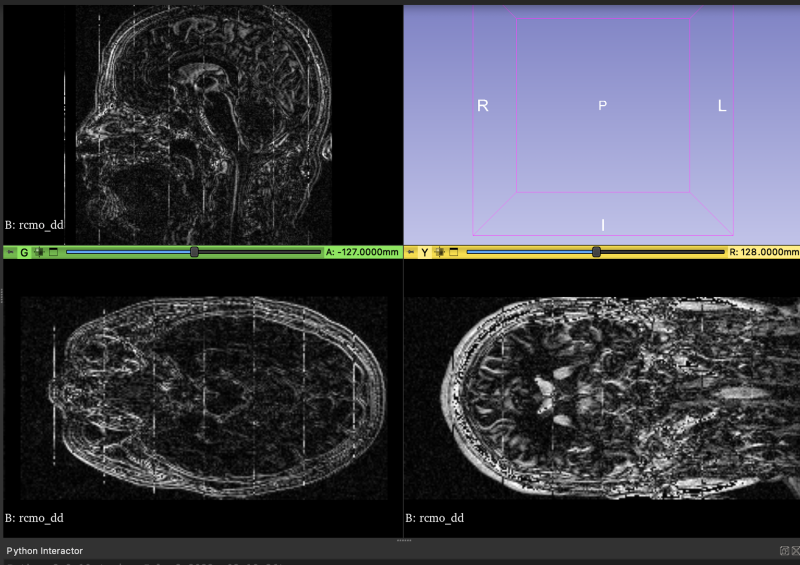Select the A: -127.0000mm offset field

pyautogui.click(x=362, y=252)
